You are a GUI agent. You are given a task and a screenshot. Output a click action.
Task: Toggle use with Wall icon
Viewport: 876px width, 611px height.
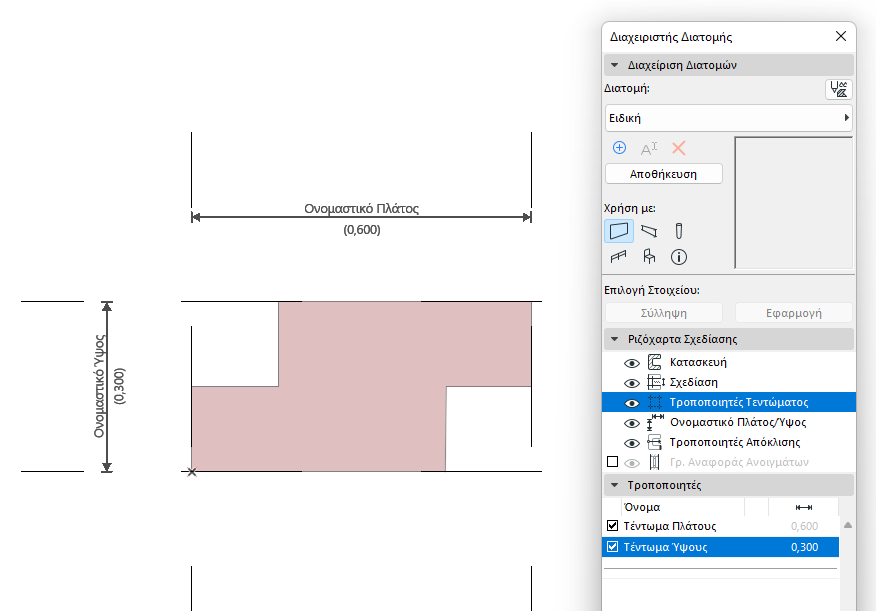pos(619,231)
